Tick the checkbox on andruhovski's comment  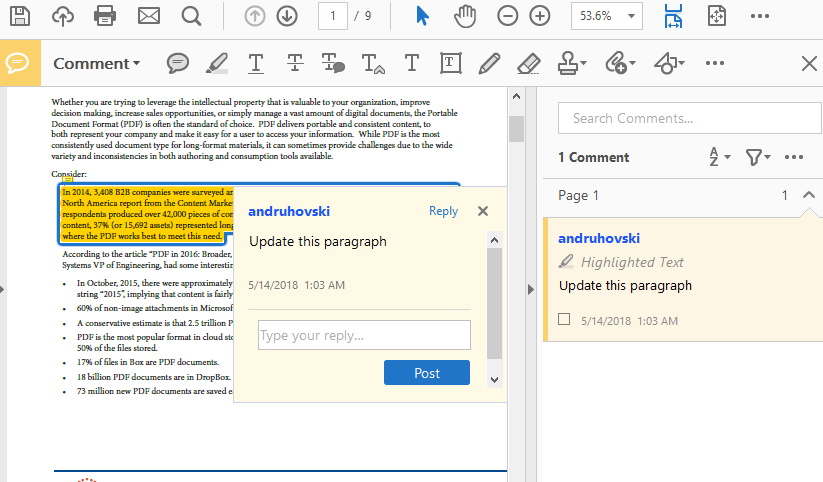point(564,319)
